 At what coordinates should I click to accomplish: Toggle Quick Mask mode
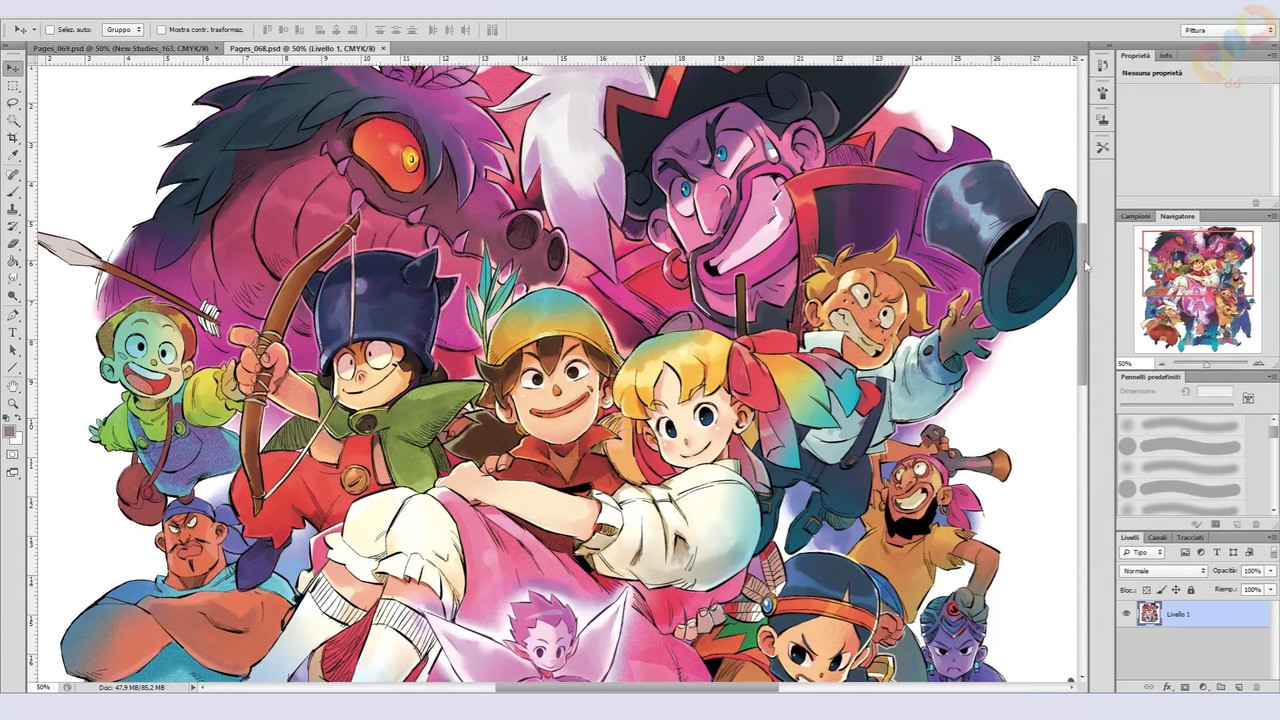12,454
